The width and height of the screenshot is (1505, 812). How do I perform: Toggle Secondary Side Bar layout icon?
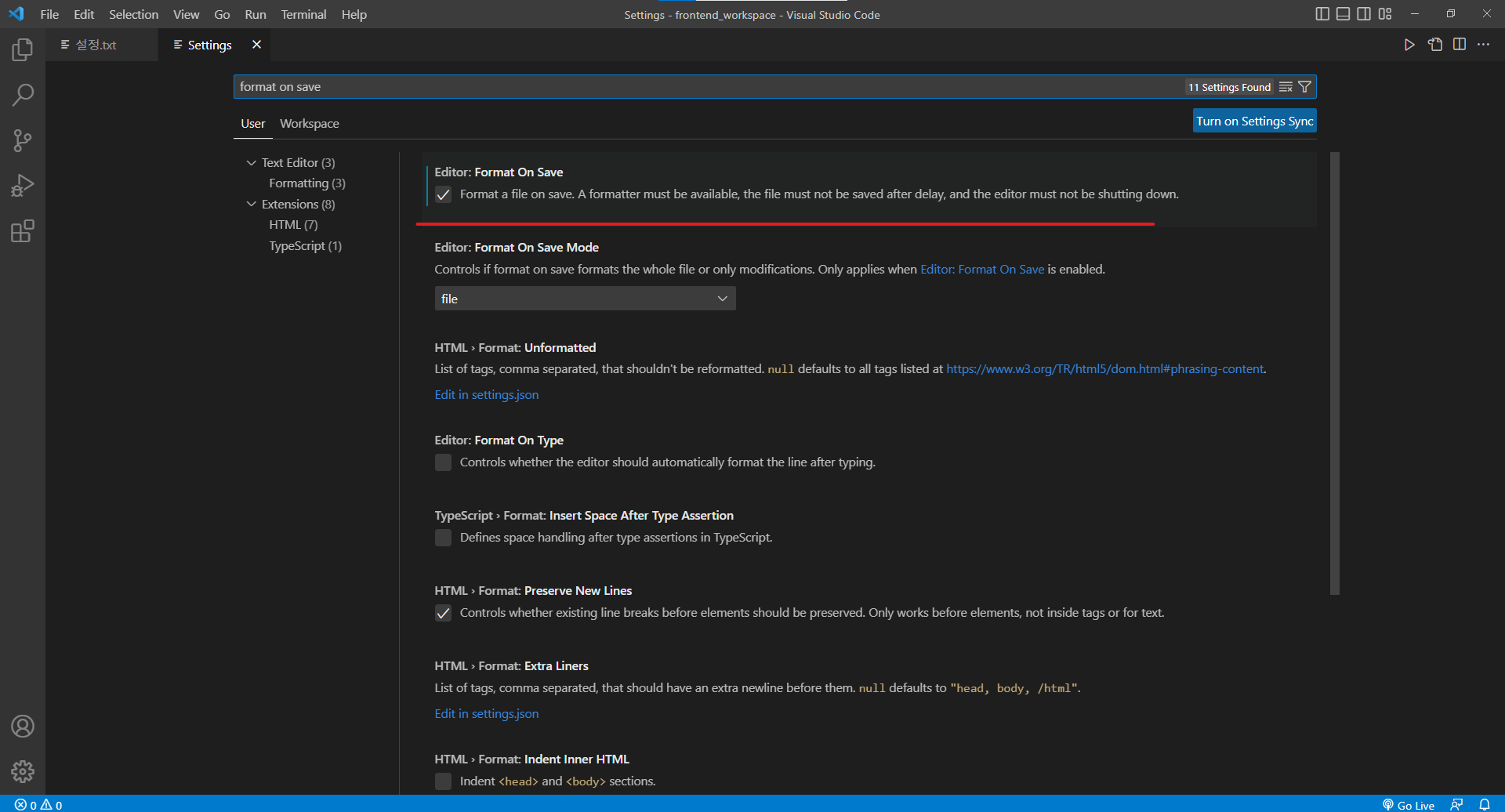tap(1365, 14)
